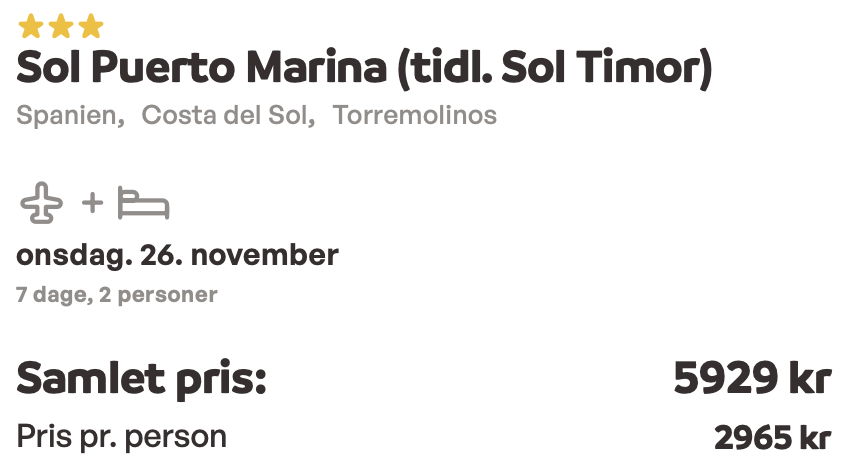Click the third yellow rating star
This screenshot has height=468, width=848.
(x=91, y=27)
